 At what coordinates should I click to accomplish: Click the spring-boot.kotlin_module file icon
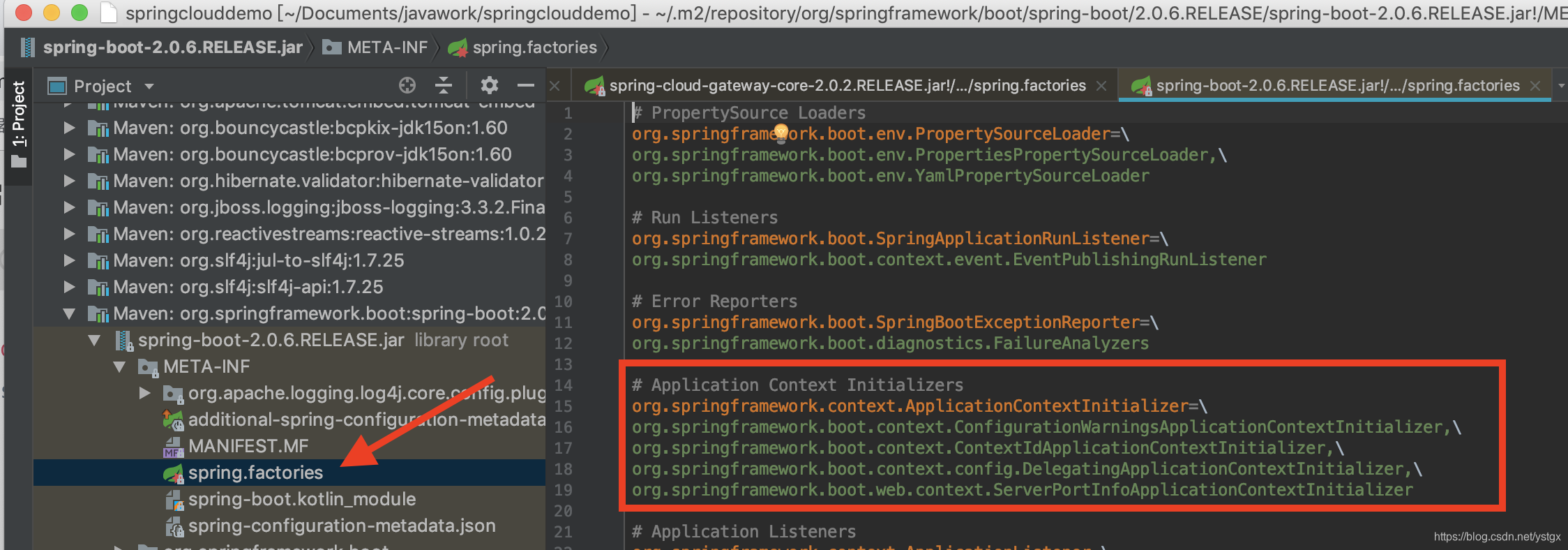(174, 500)
